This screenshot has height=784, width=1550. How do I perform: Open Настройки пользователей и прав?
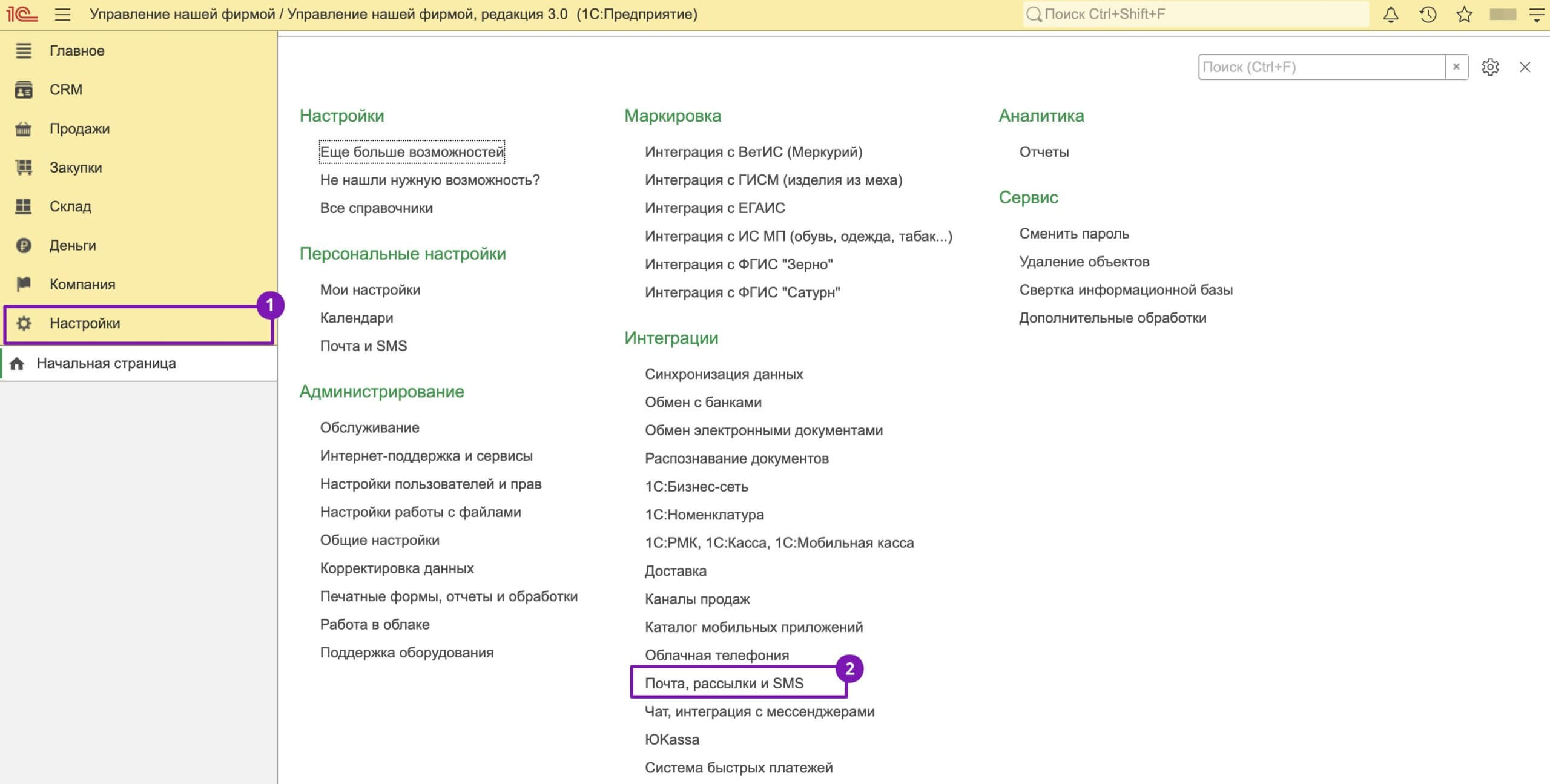[430, 484]
